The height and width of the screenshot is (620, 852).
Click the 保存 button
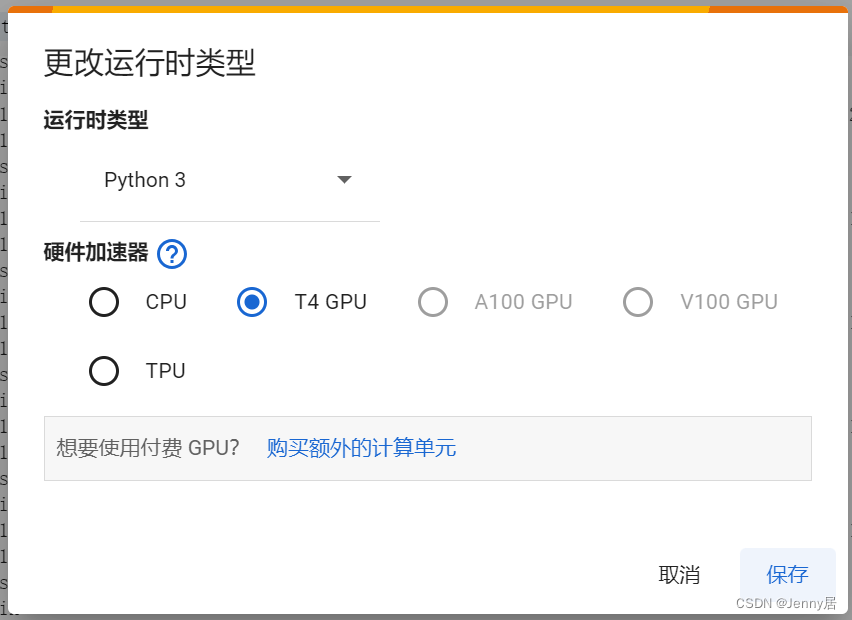click(787, 574)
